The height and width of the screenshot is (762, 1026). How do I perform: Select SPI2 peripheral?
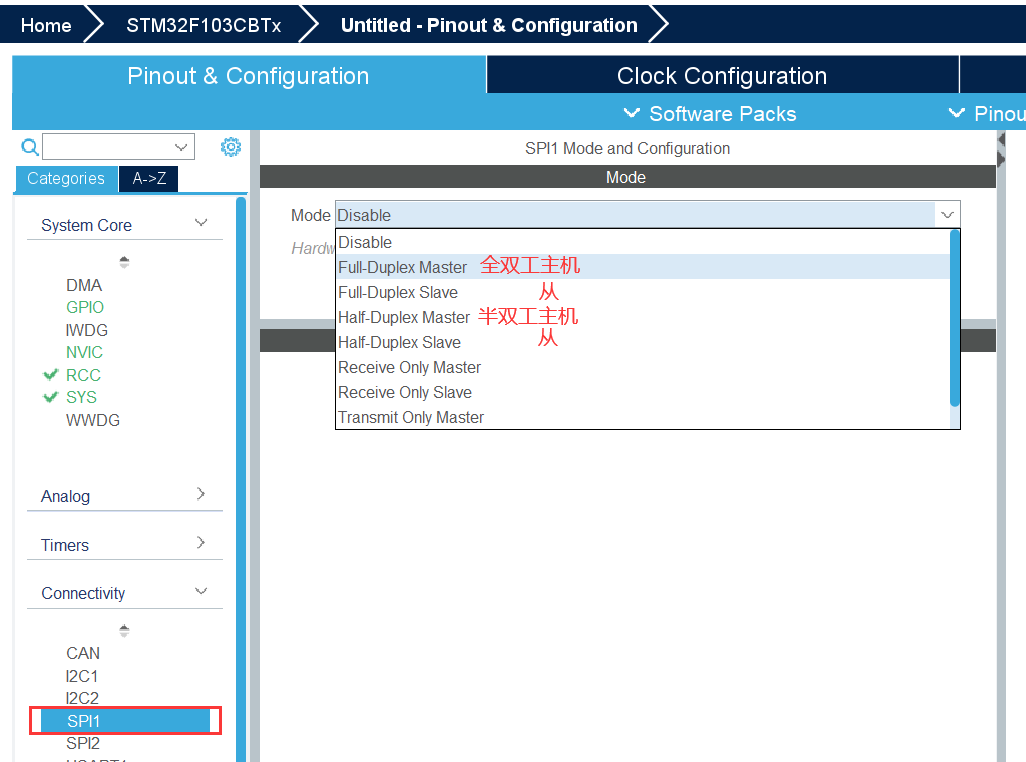(x=83, y=744)
